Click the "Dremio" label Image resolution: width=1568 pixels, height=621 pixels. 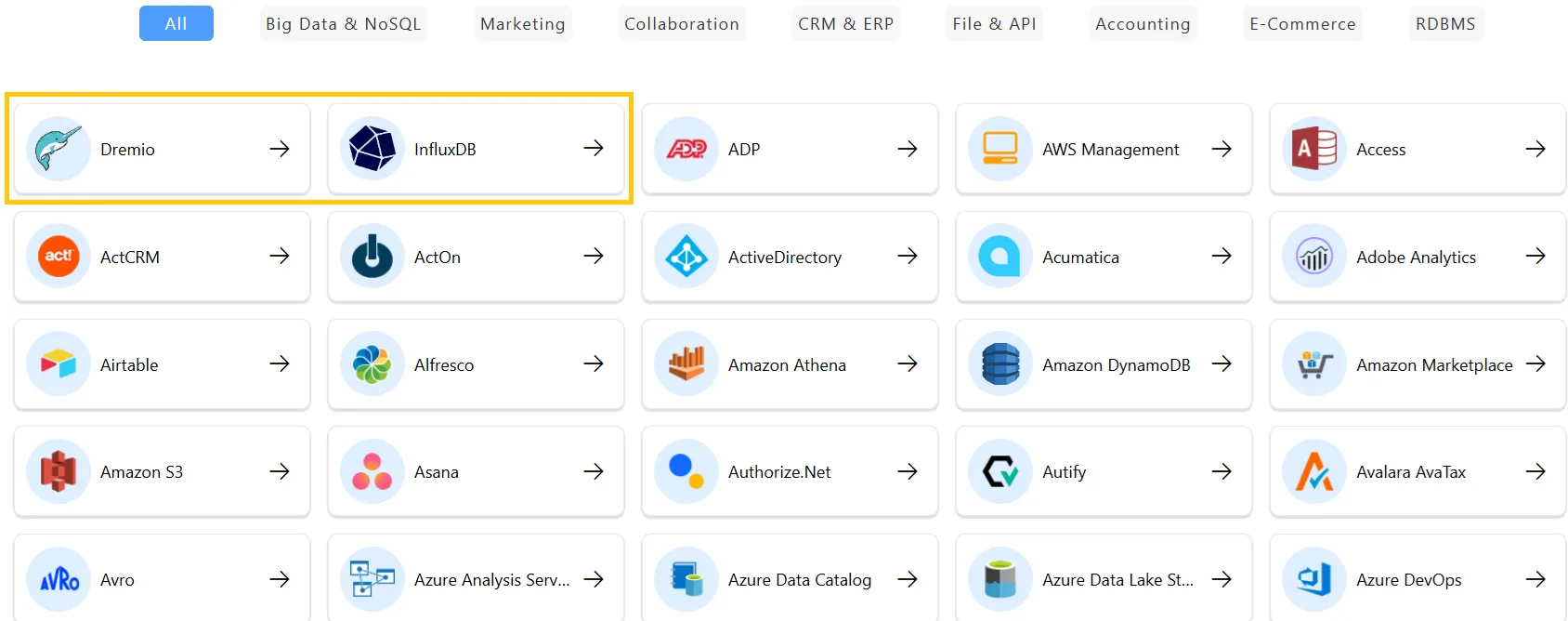tap(127, 150)
